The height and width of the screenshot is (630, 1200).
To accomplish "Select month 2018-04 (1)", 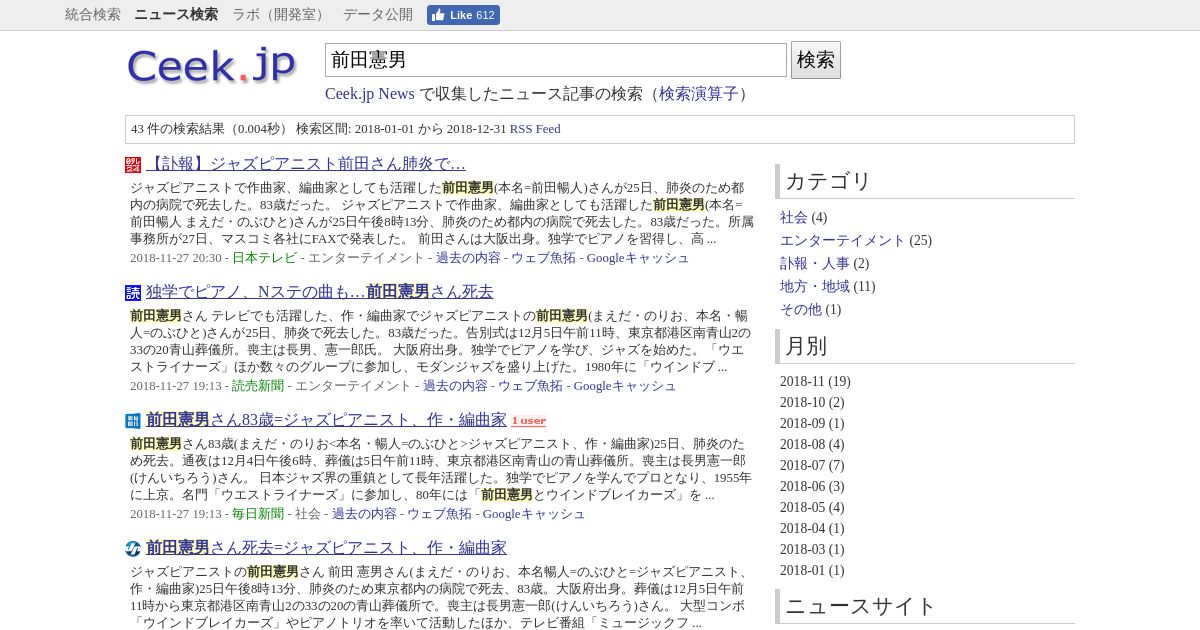I will (812, 528).
